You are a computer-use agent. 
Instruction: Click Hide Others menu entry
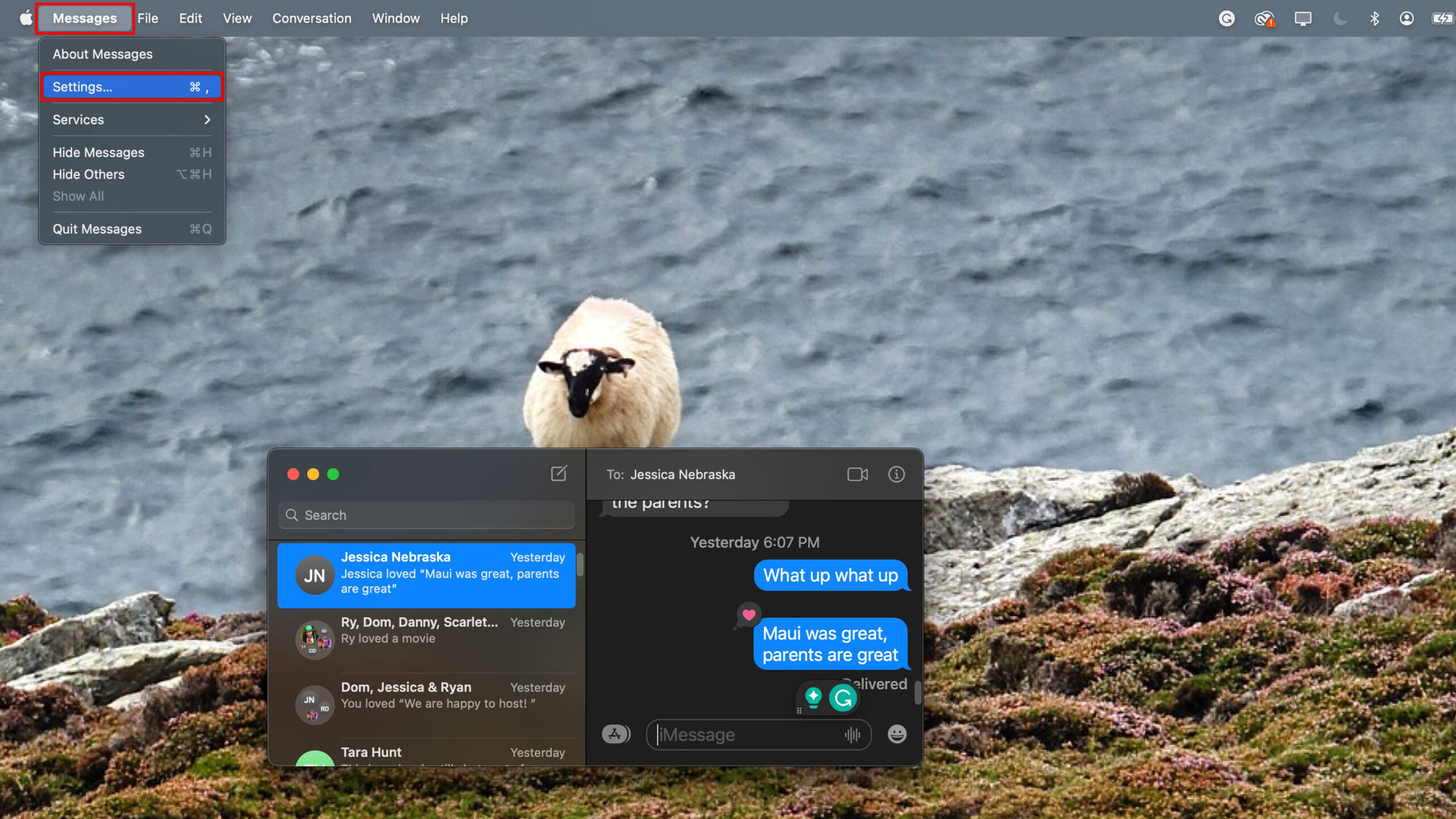(131, 174)
